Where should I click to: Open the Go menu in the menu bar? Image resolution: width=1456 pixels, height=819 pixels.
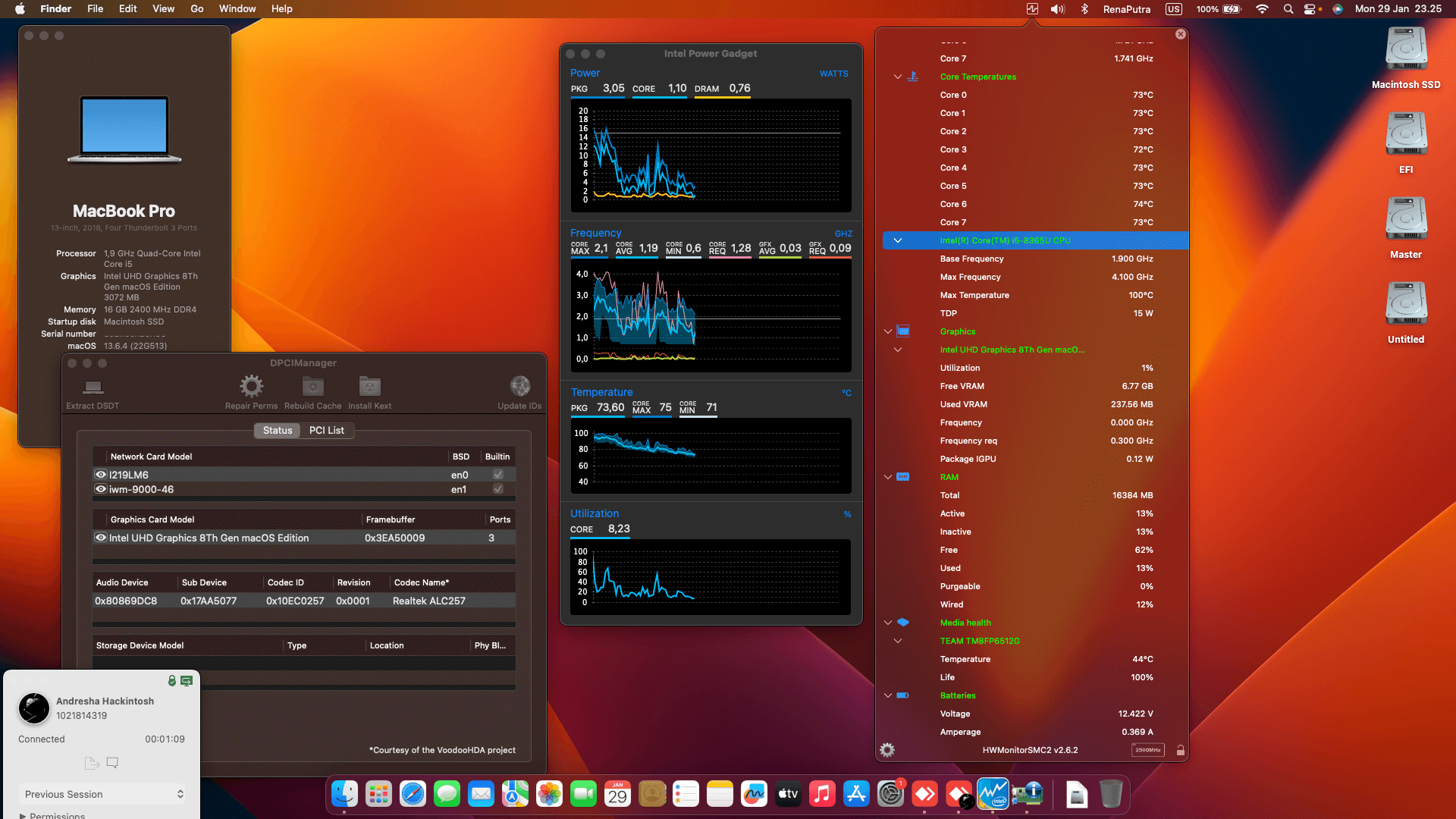196,8
